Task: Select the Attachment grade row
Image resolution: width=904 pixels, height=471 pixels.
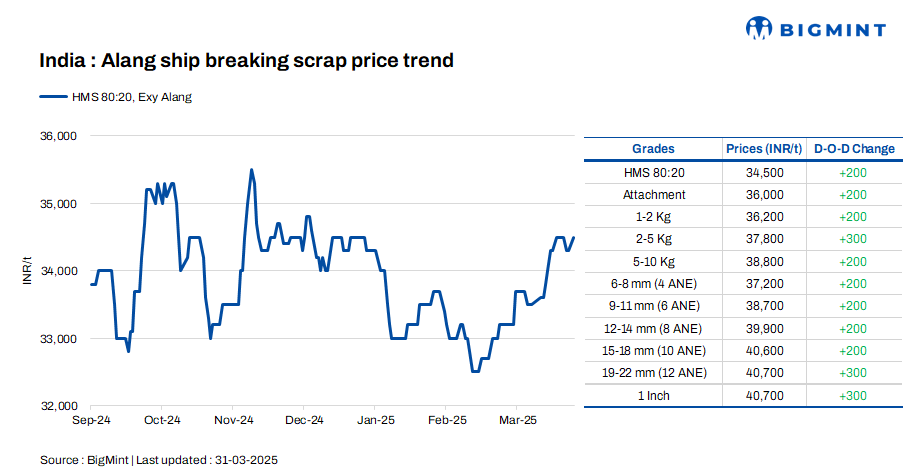Action: [x=654, y=195]
